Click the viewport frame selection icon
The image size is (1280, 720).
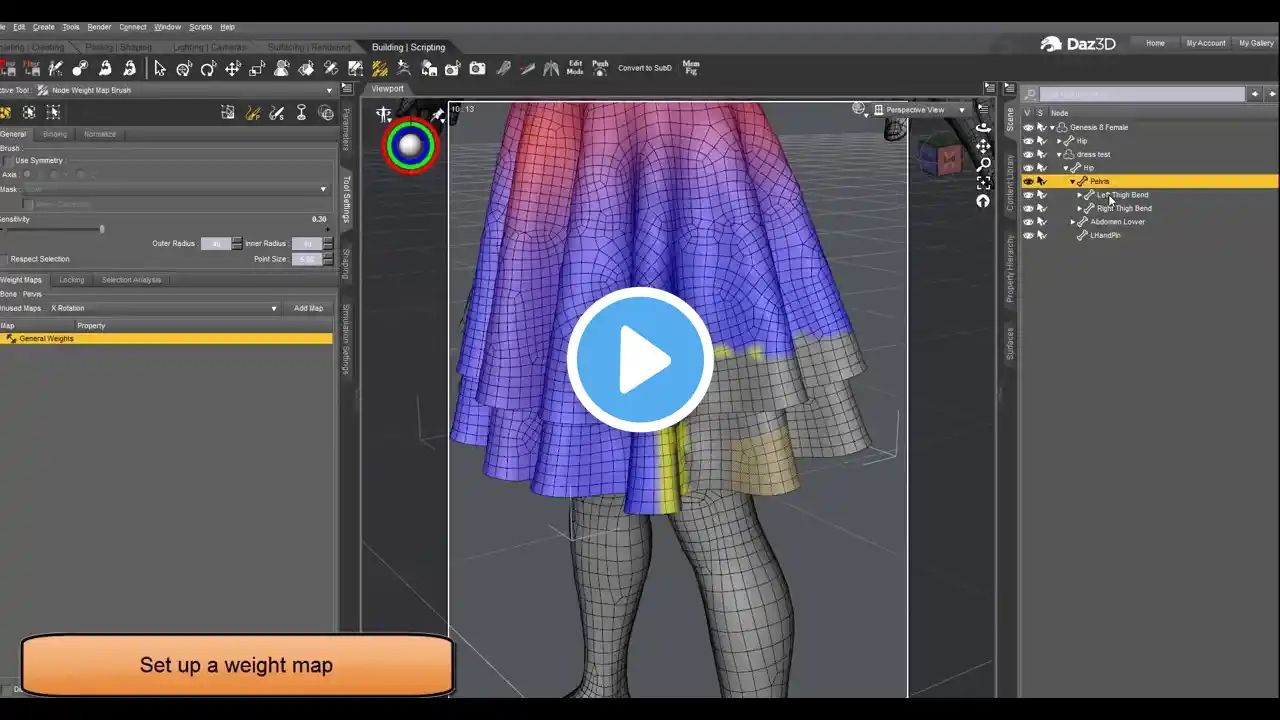coord(984,183)
